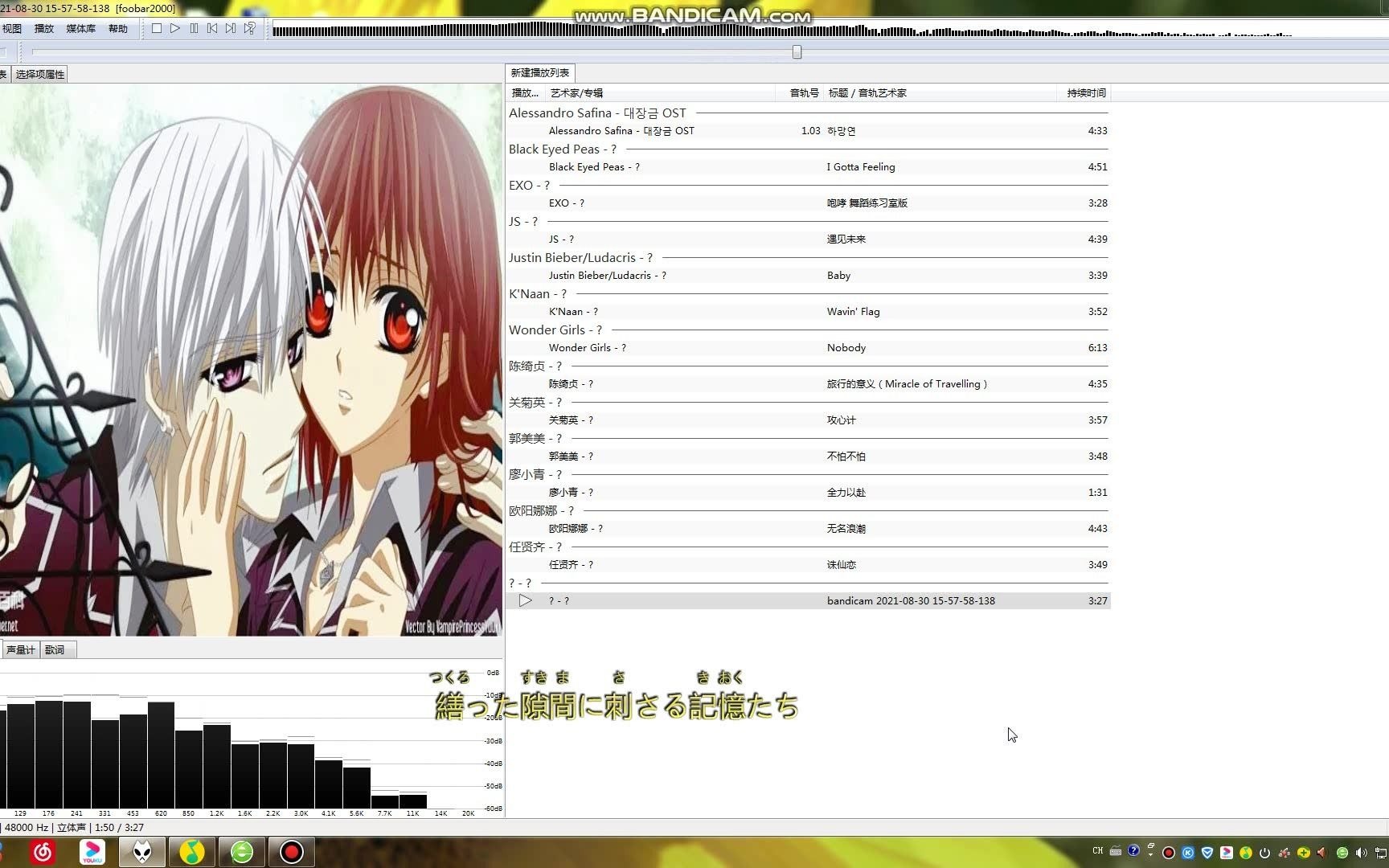This screenshot has width=1389, height=868.
Task: Click the status bar text 48000 Hz | 立体声
Action: (x=45, y=827)
